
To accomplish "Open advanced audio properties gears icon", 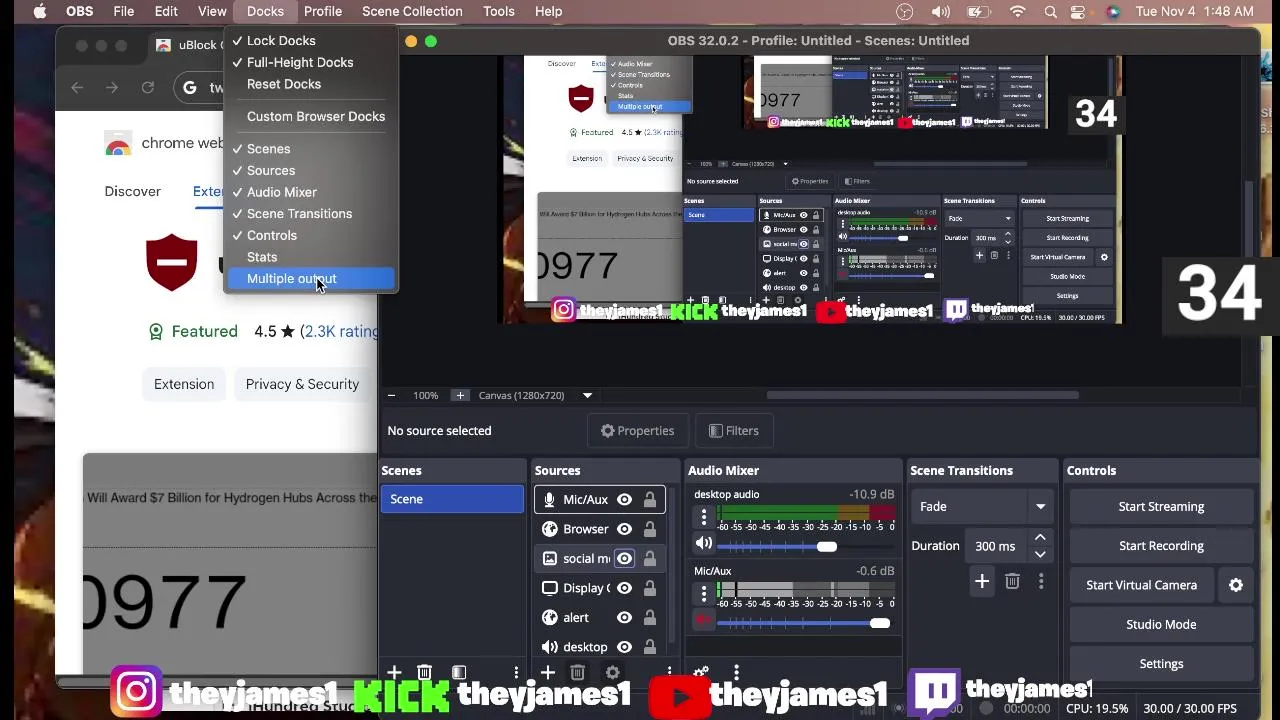I will coord(701,673).
